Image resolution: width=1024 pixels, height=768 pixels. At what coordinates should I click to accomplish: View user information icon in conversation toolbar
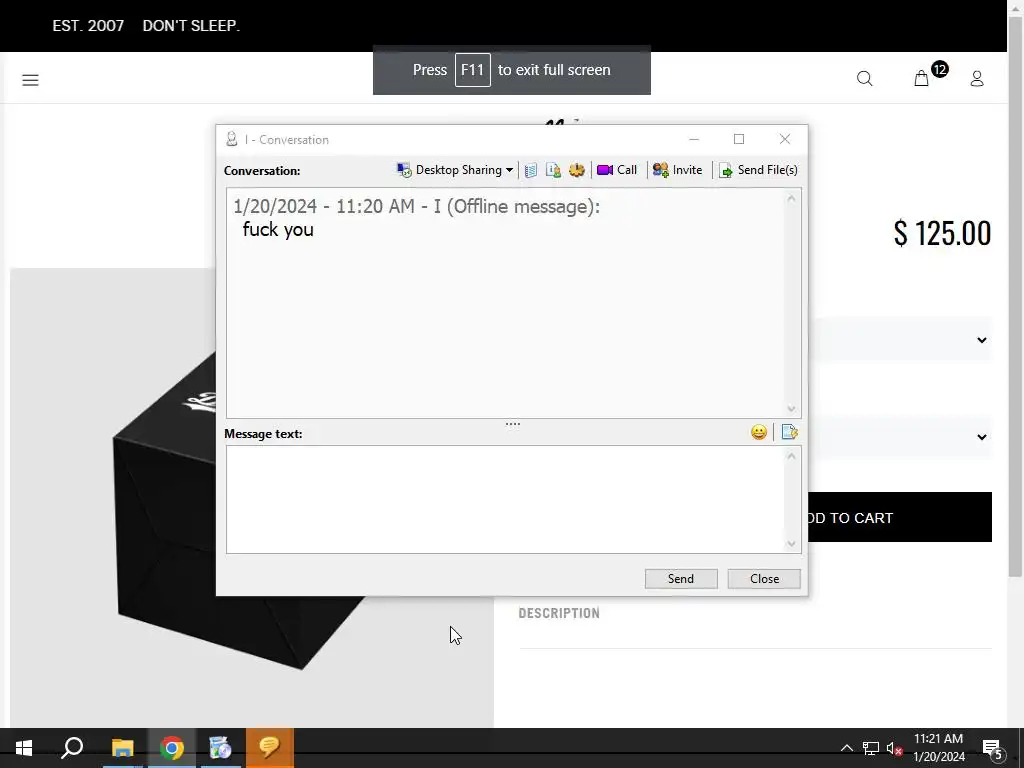point(553,170)
